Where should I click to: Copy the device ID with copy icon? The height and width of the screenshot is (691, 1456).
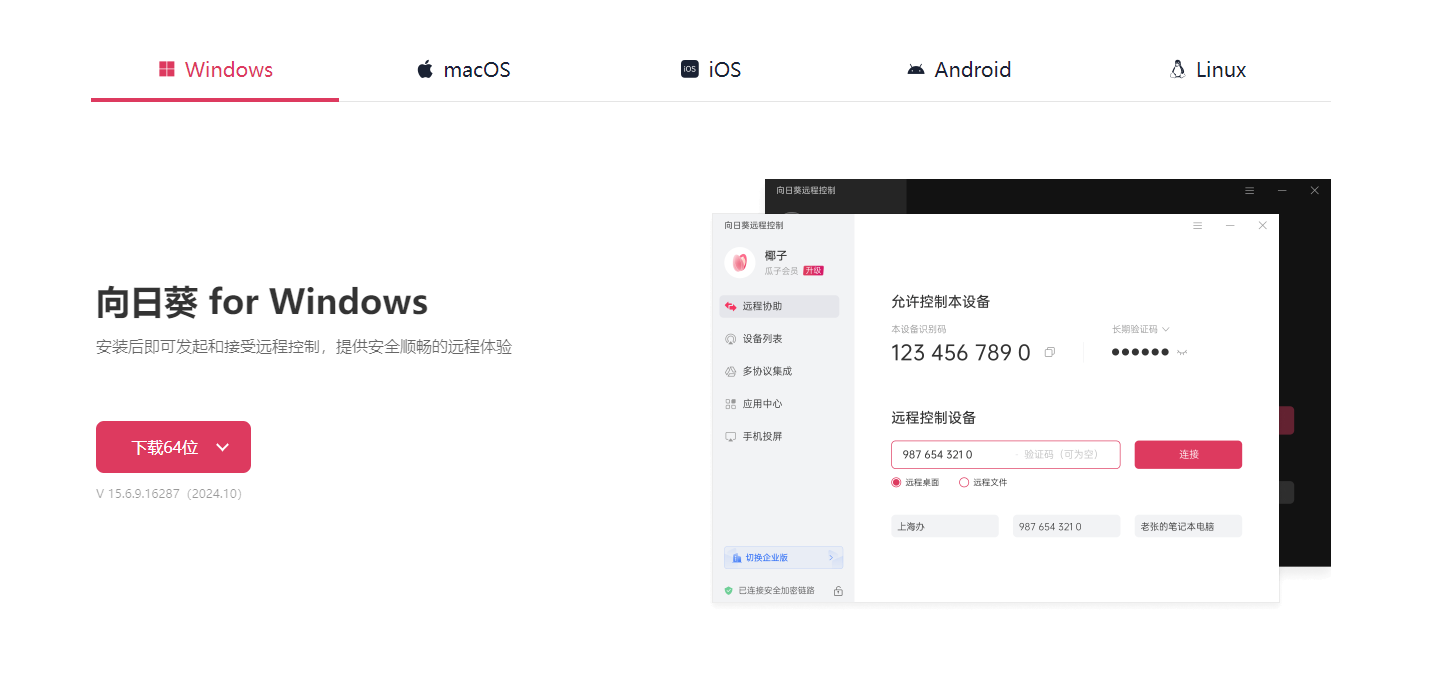[1049, 352]
